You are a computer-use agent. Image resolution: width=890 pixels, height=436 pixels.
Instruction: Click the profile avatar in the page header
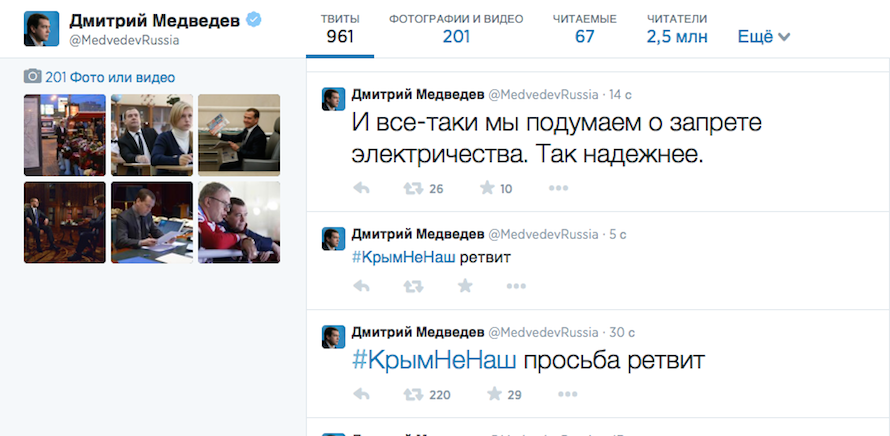click(x=41, y=30)
